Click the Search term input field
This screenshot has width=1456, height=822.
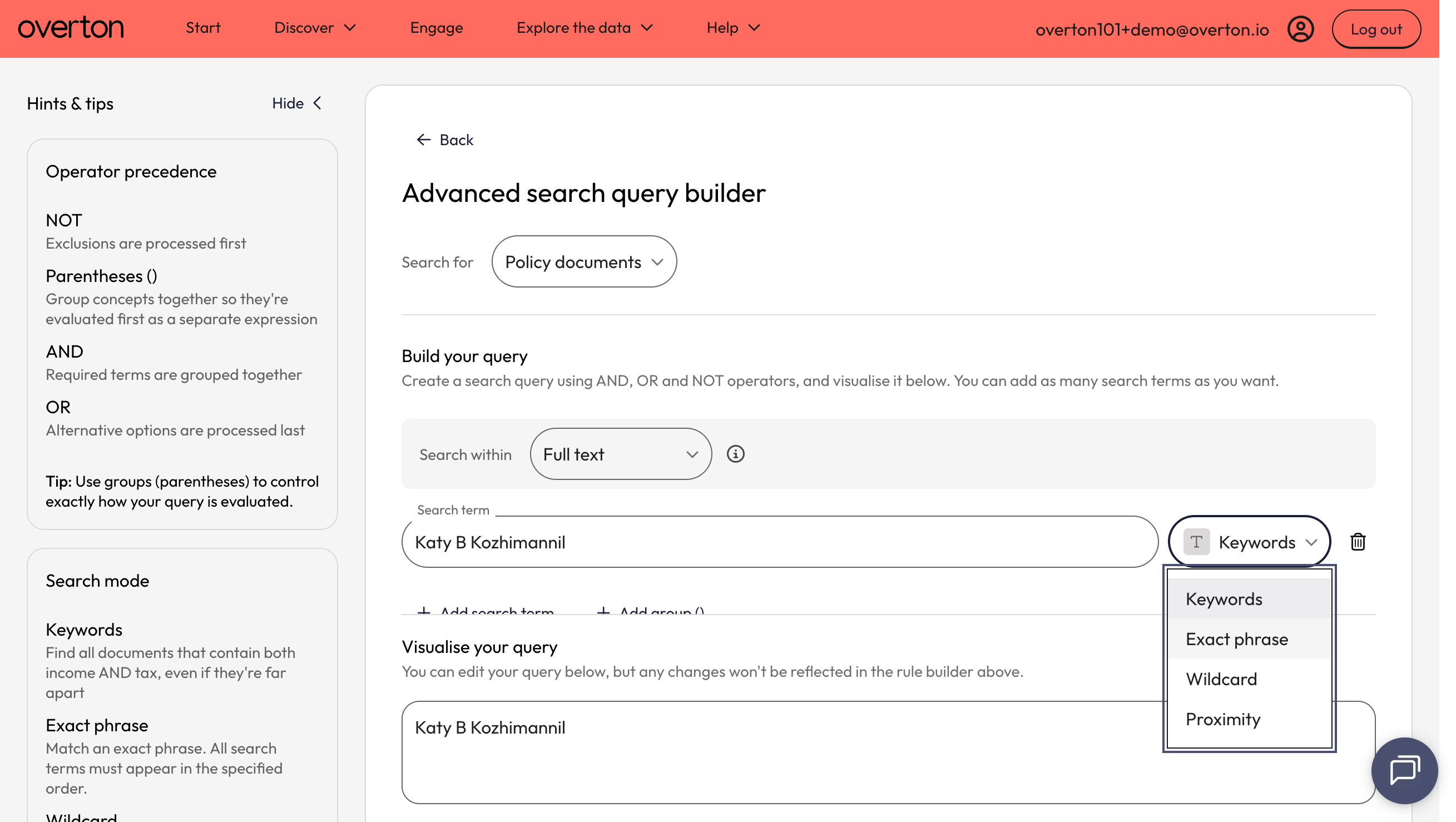tap(779, 542)
